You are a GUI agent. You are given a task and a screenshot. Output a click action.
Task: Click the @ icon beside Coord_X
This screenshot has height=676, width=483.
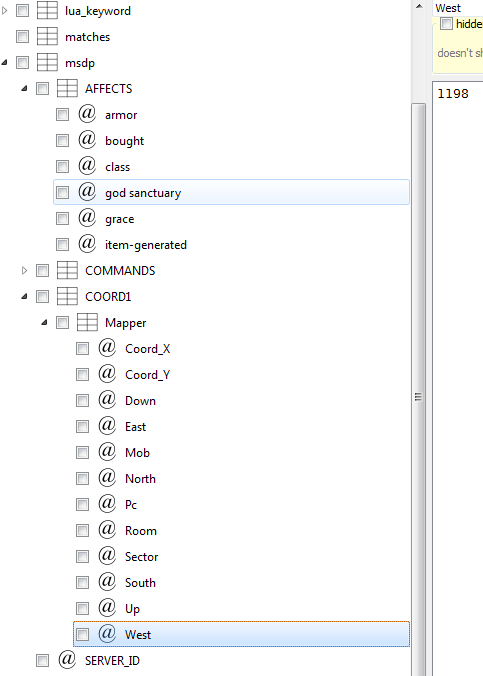coord(107,348)
